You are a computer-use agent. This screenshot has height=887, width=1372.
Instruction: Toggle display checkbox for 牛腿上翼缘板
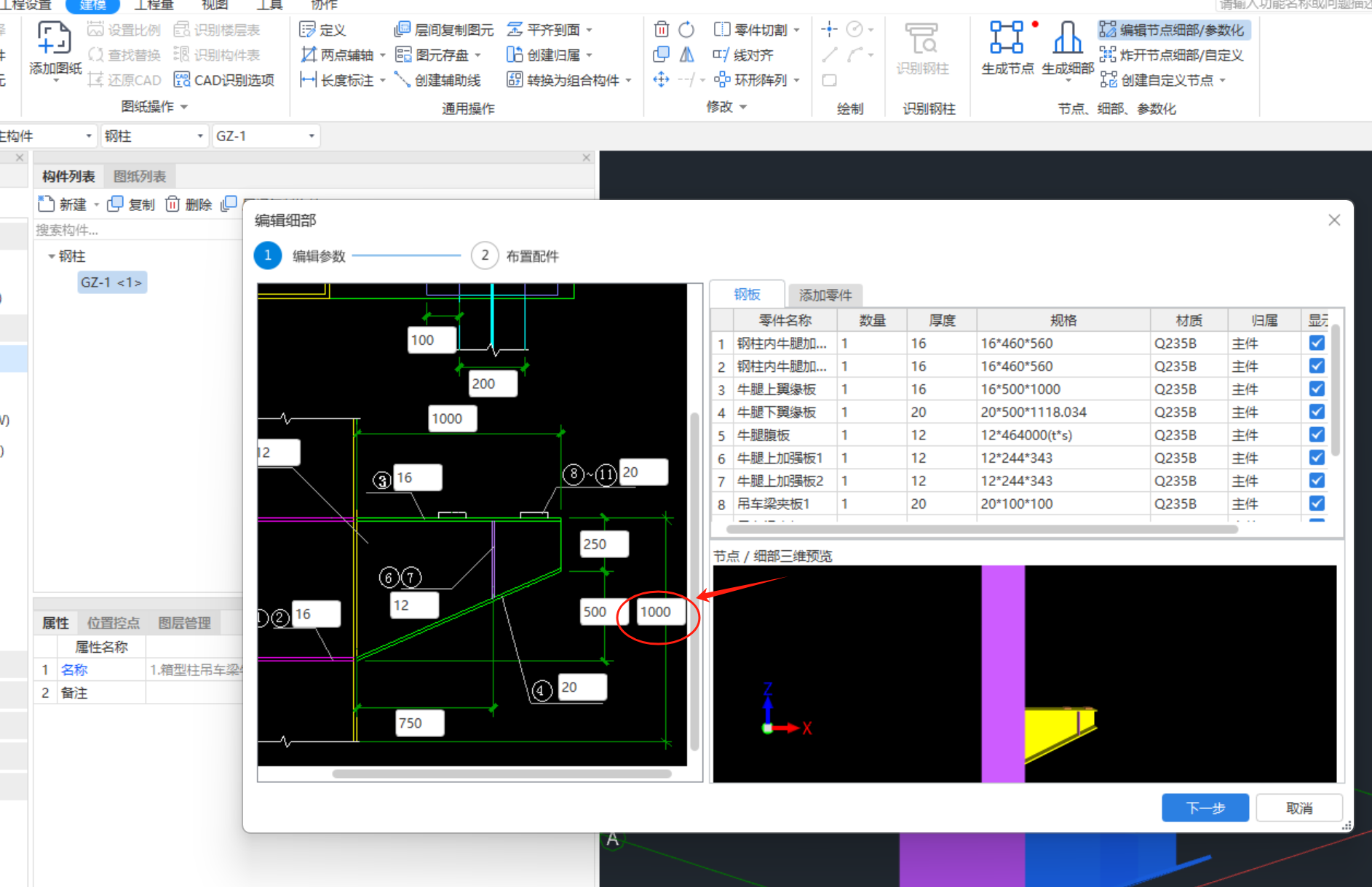(x=1317, y=389)
